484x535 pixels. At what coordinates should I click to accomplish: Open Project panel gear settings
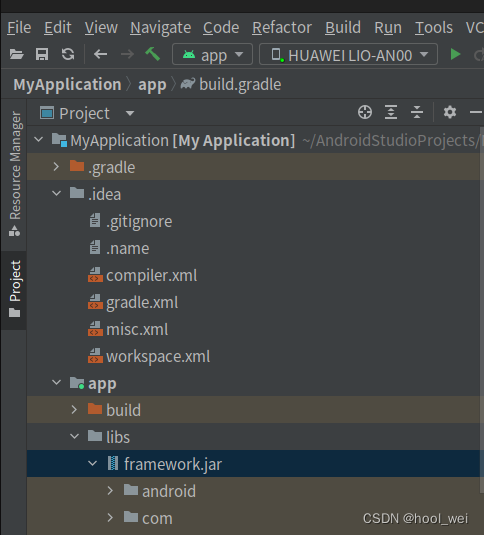pos(450,112)
